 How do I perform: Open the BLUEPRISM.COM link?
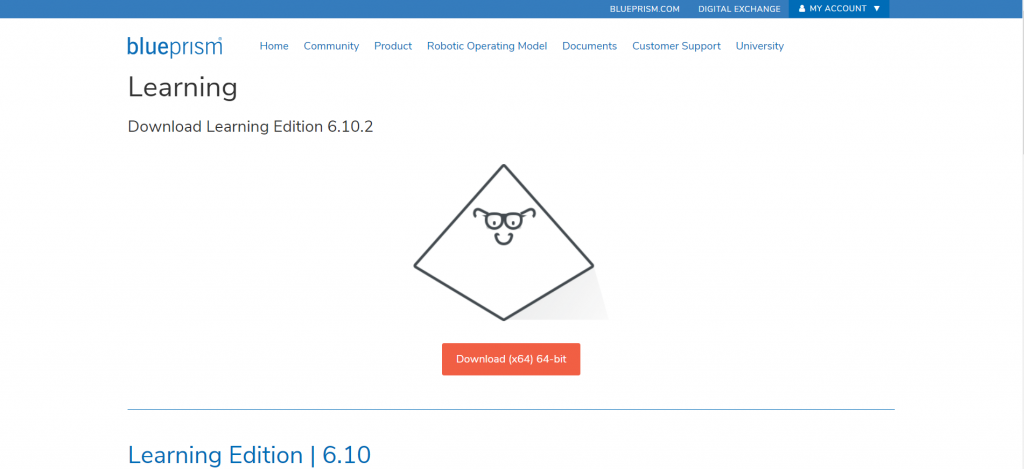[x=645, y=9]
